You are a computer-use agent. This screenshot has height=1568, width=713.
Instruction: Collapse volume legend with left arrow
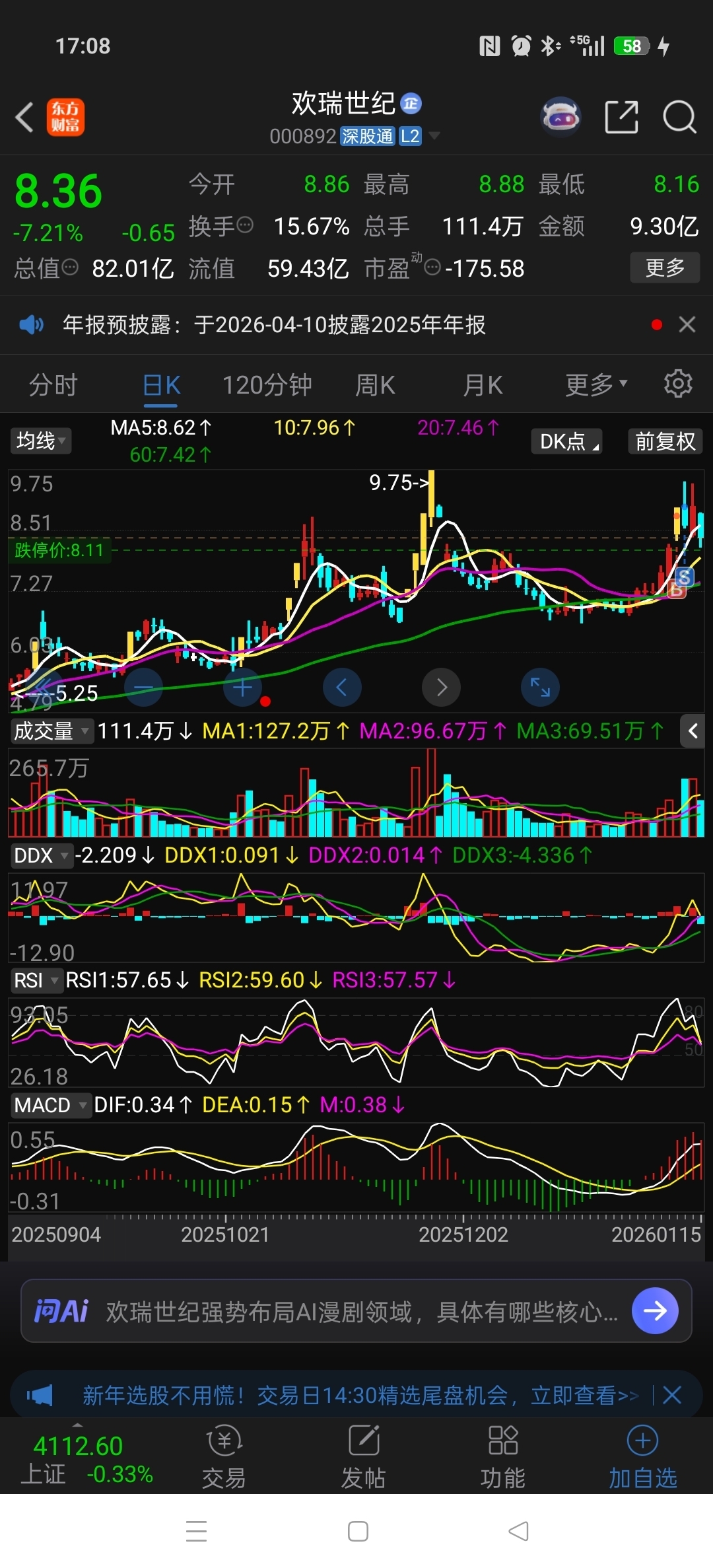click(693, 731)
